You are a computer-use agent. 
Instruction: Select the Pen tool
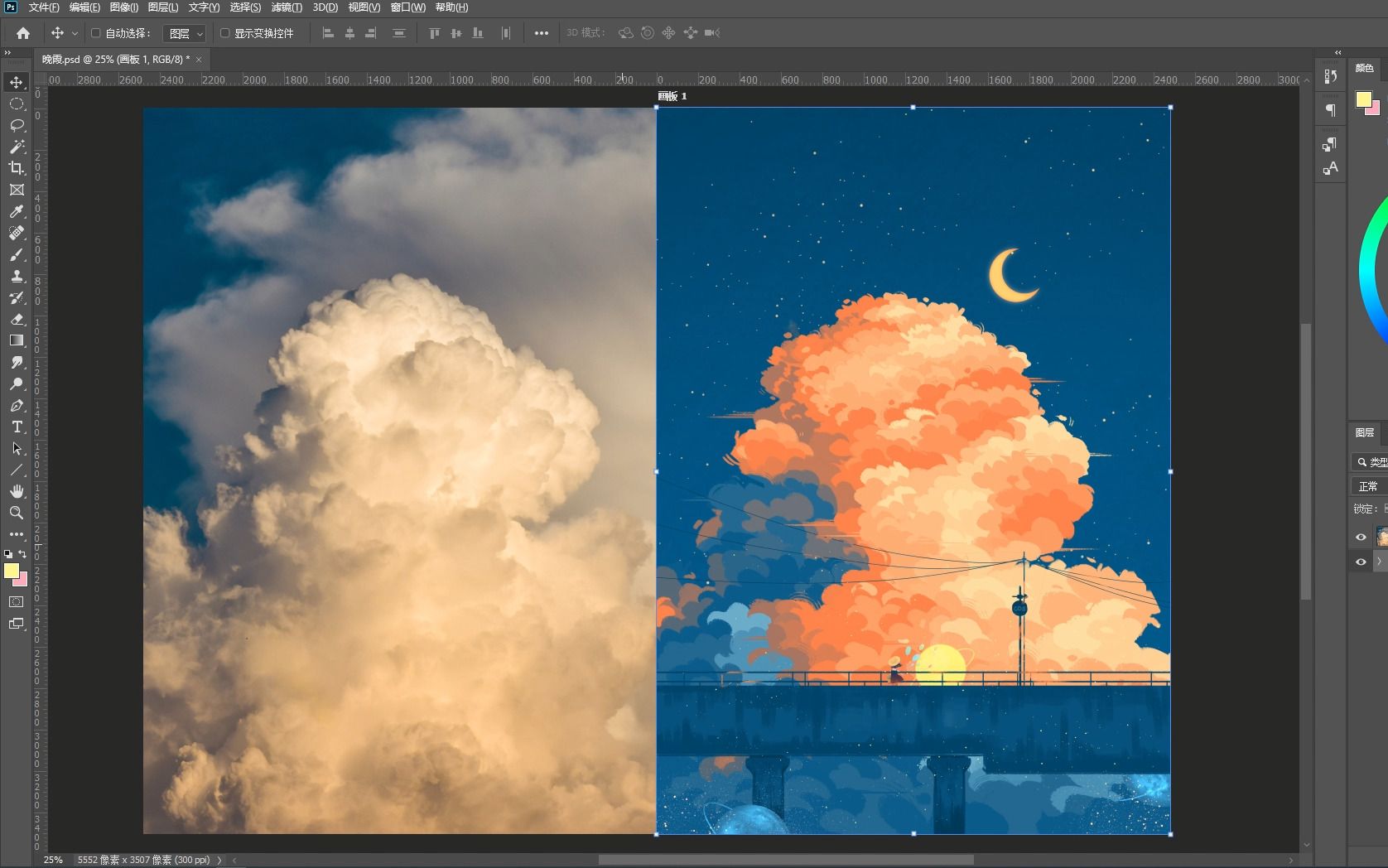[x=17, y=405]
